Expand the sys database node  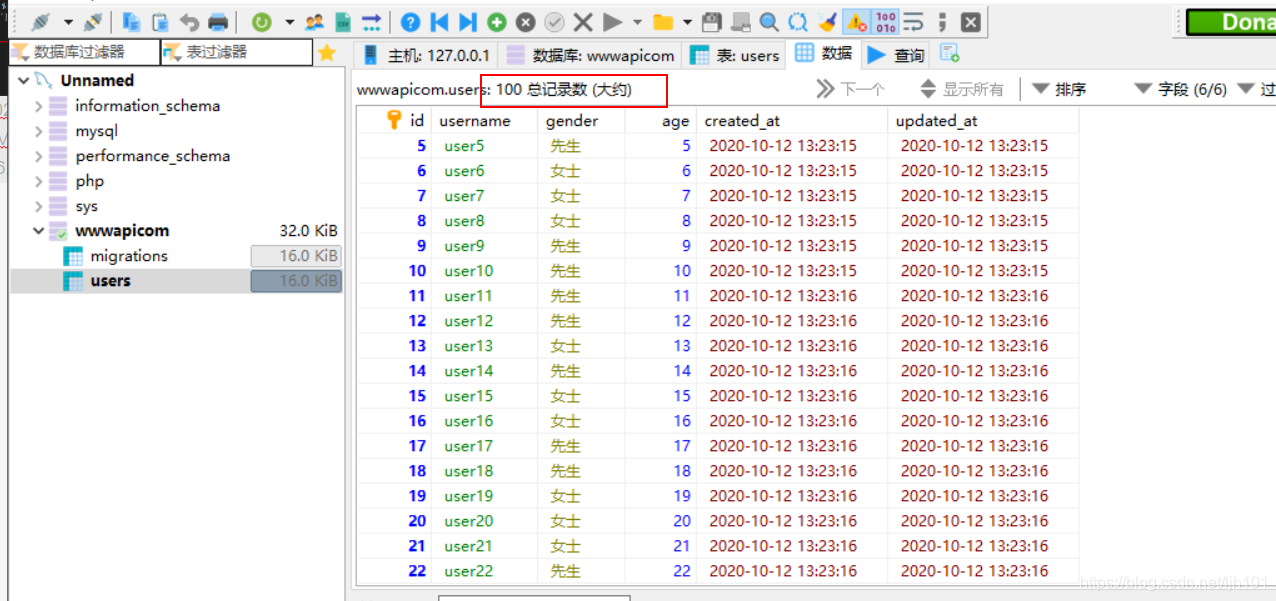39,205
